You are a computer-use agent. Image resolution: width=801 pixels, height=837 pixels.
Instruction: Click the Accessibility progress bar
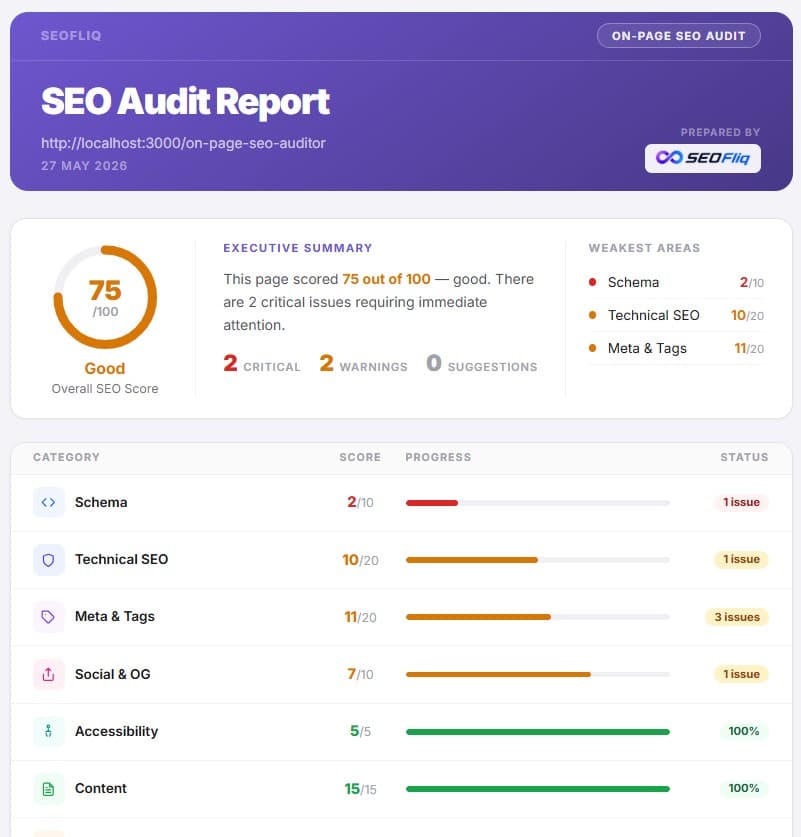tap(537, 732)
